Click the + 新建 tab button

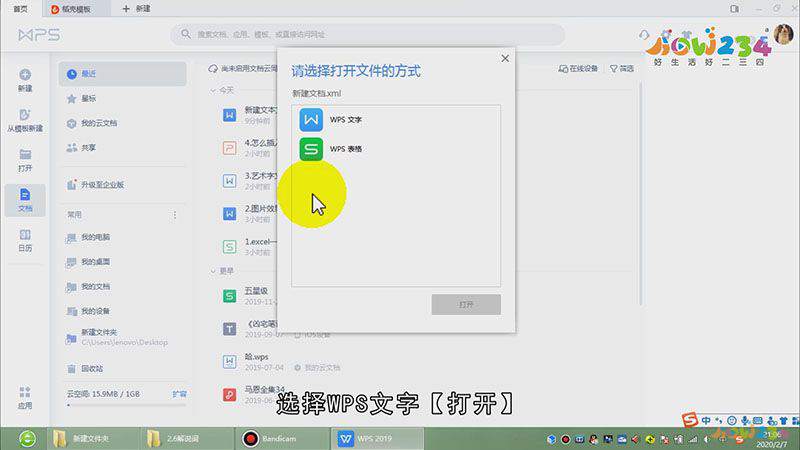[136, 9]
